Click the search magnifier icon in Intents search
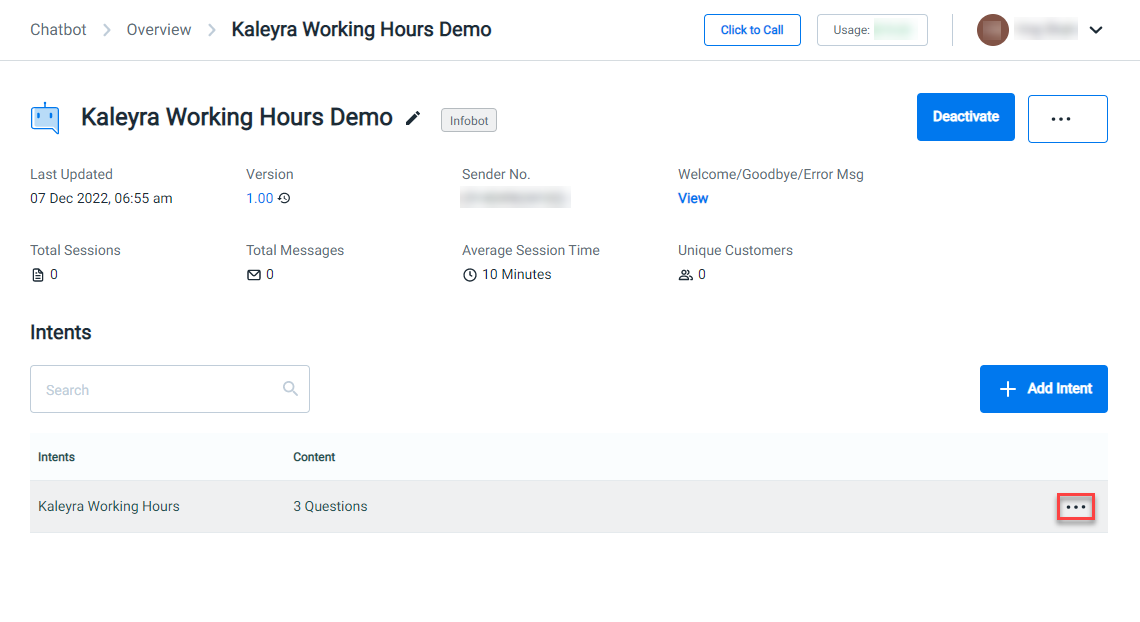The image size is (1140, 622). pyautogui.click(x=290, y=389)
